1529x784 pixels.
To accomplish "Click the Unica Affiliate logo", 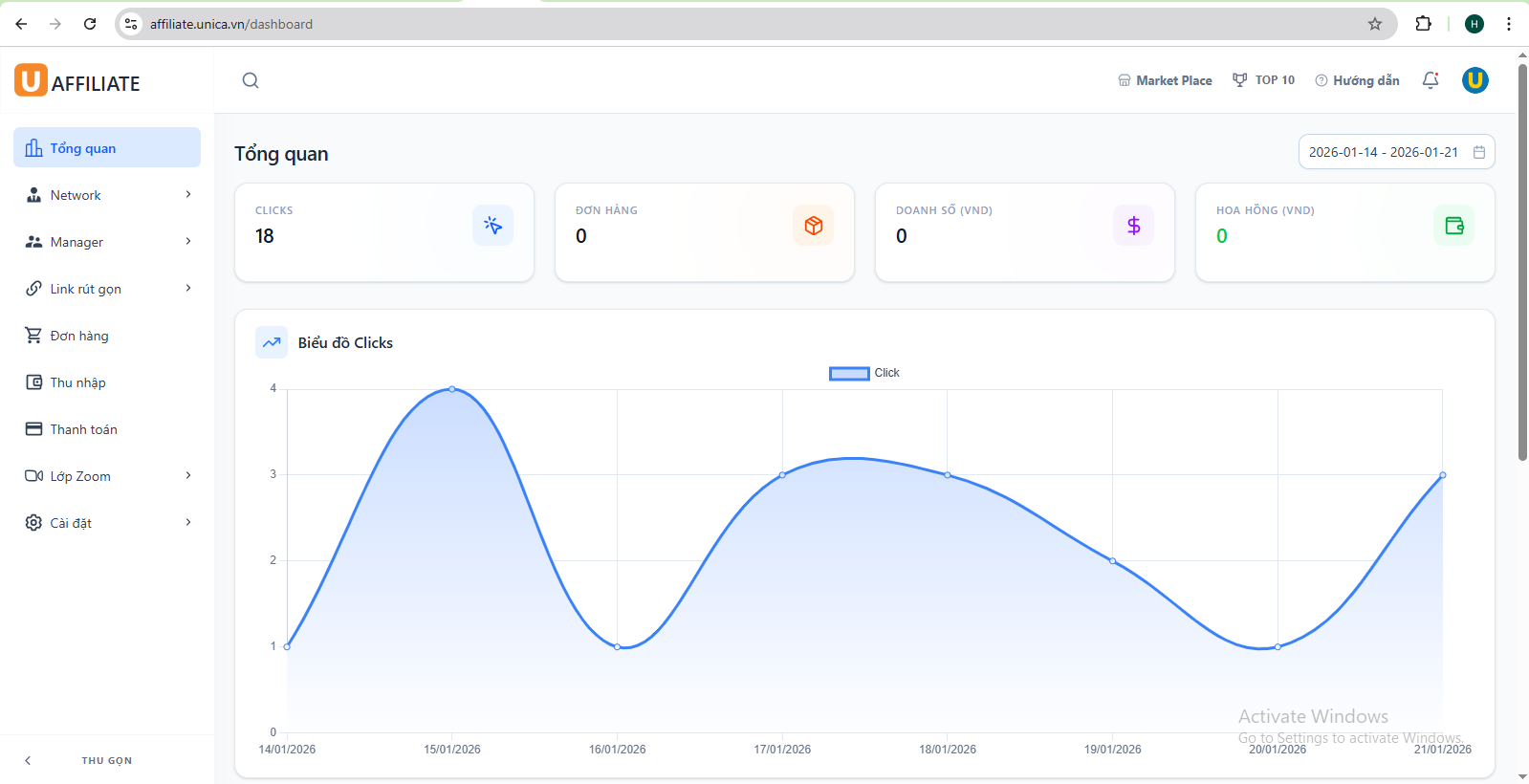I will tap(77, 81).
